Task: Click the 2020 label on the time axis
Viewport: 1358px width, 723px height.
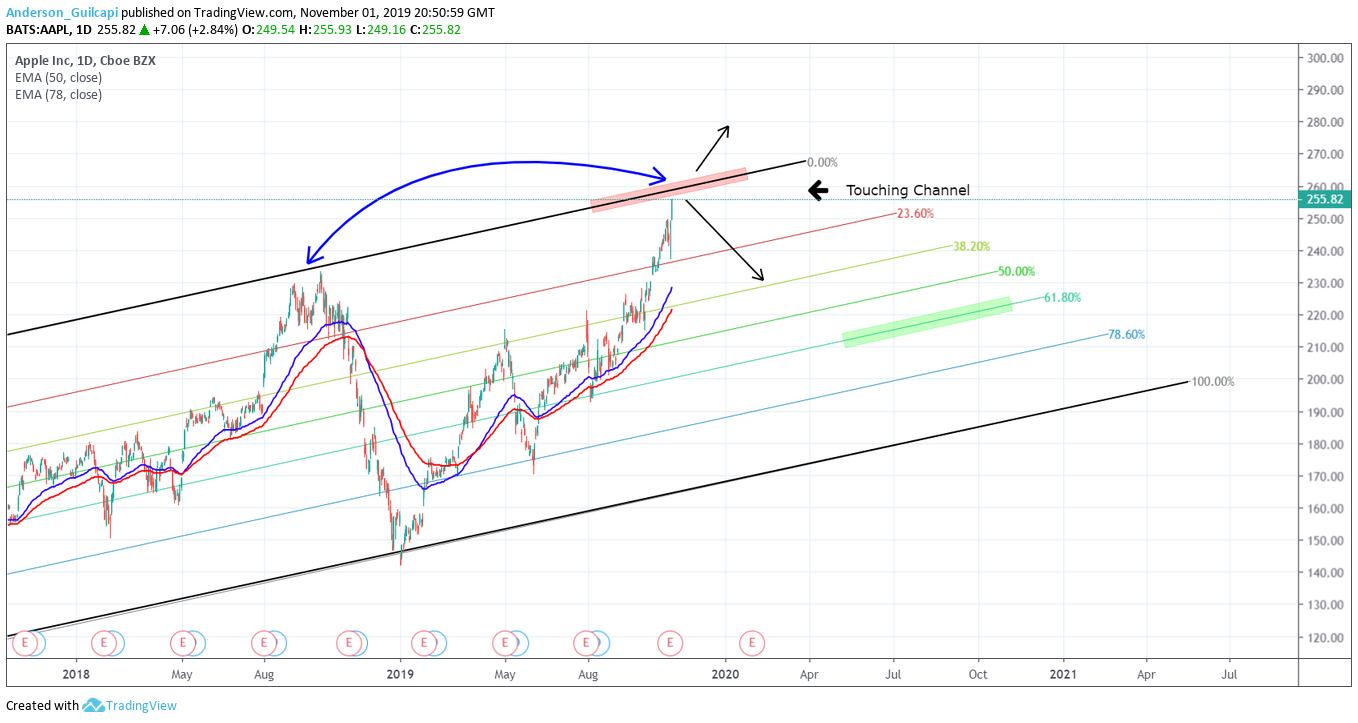Action: pyautogui.click(x=725, y=674)
